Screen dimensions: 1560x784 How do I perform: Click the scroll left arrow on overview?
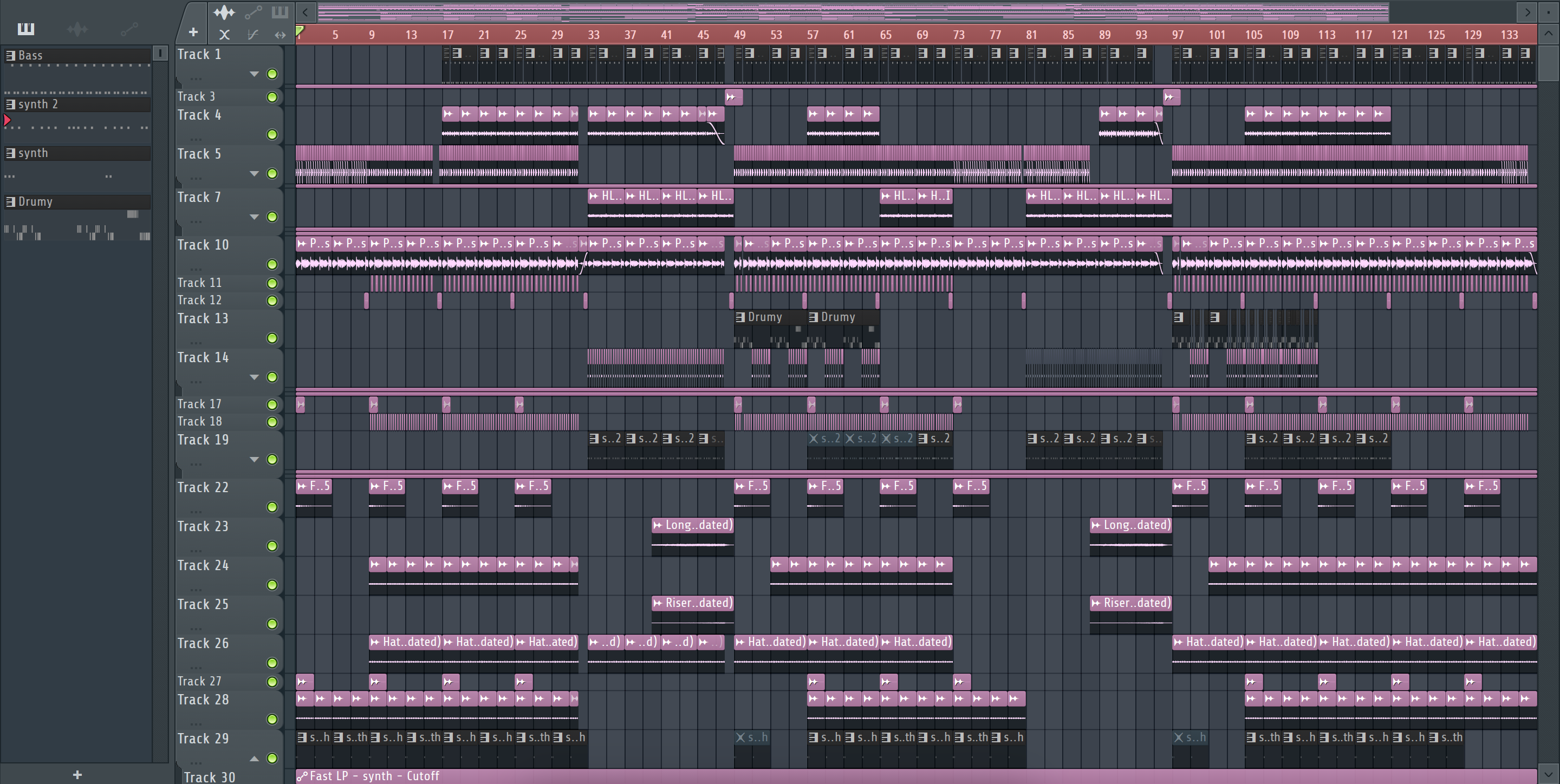pos(305,11)
